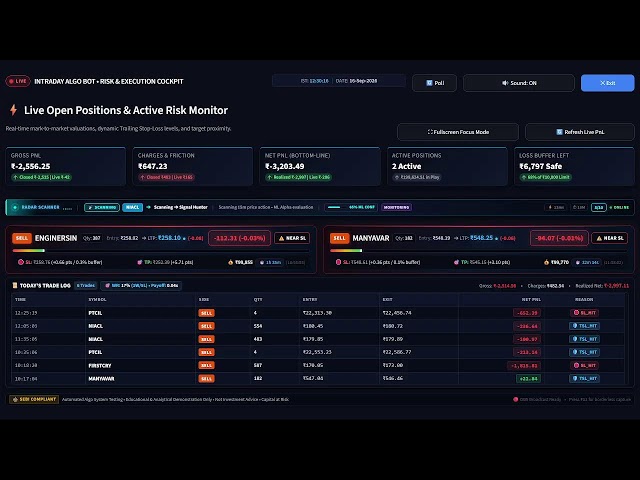Click the TP target icon on ENGINERSIN card
Image resolution: width=640 pixels, height=480 pixels.
coord(140,262)
